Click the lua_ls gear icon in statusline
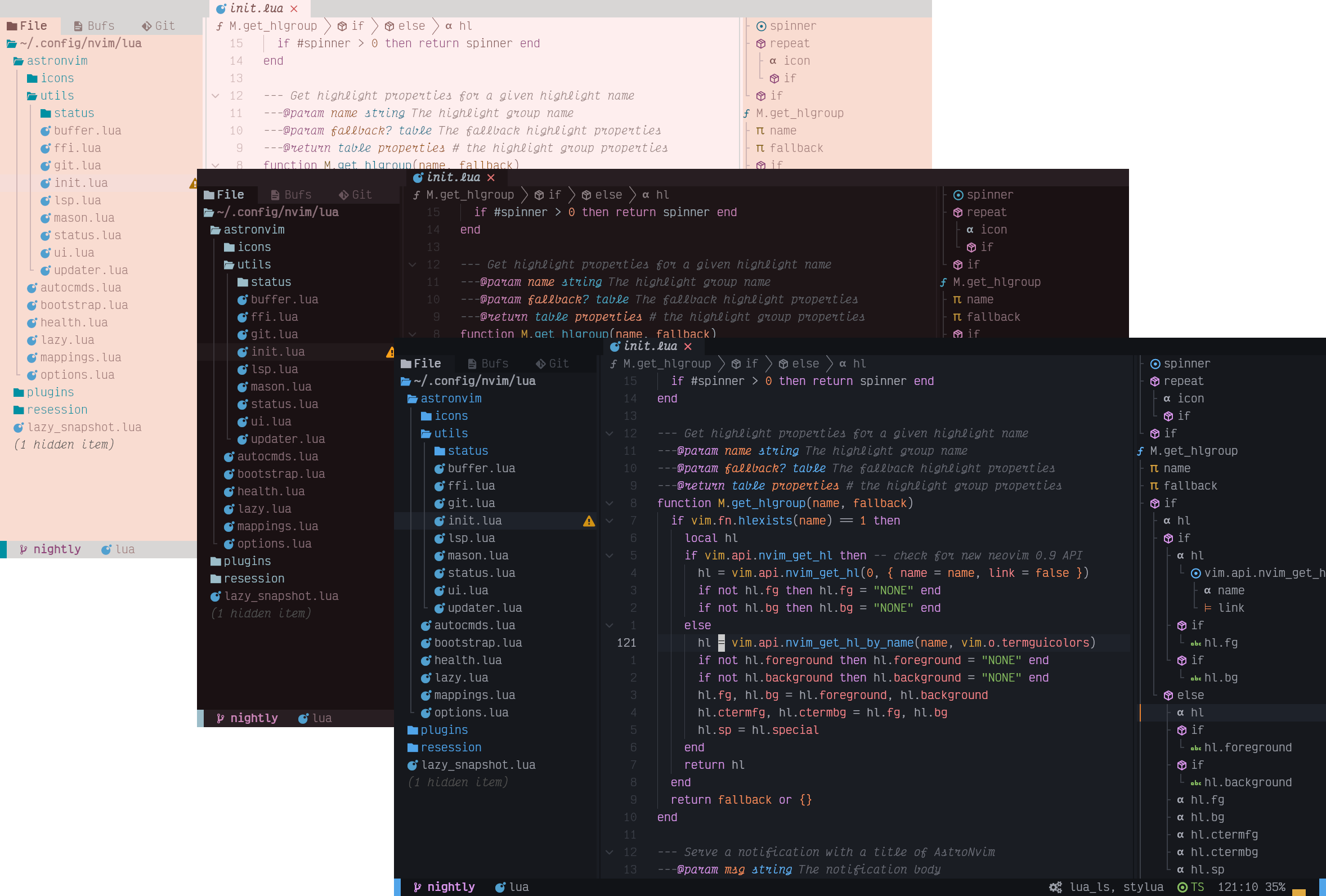Screen dimensions: 1326x896 coord(1055,887)
